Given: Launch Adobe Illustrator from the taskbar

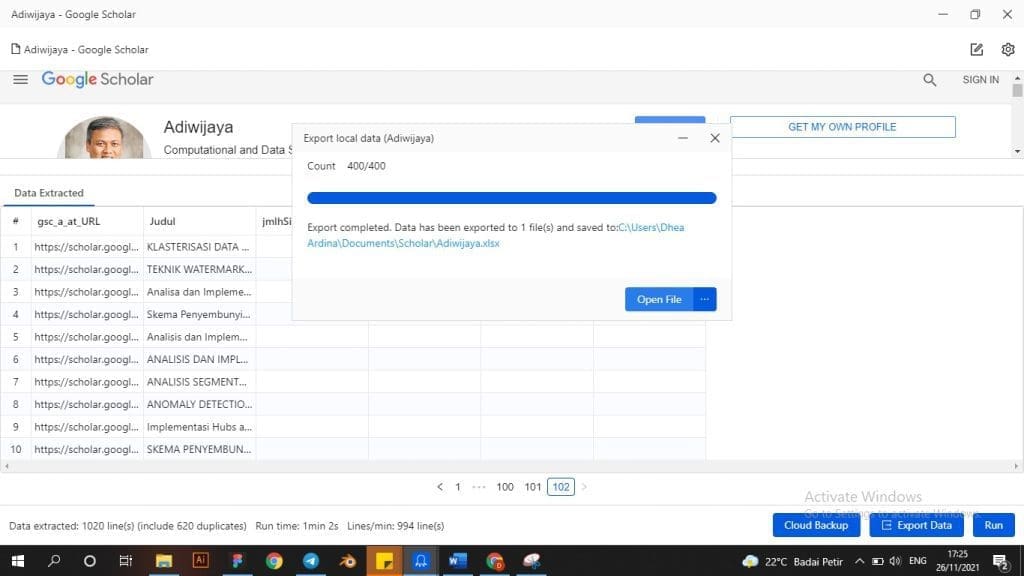Looking at the screenshot, I should click(x=200, y=561).
